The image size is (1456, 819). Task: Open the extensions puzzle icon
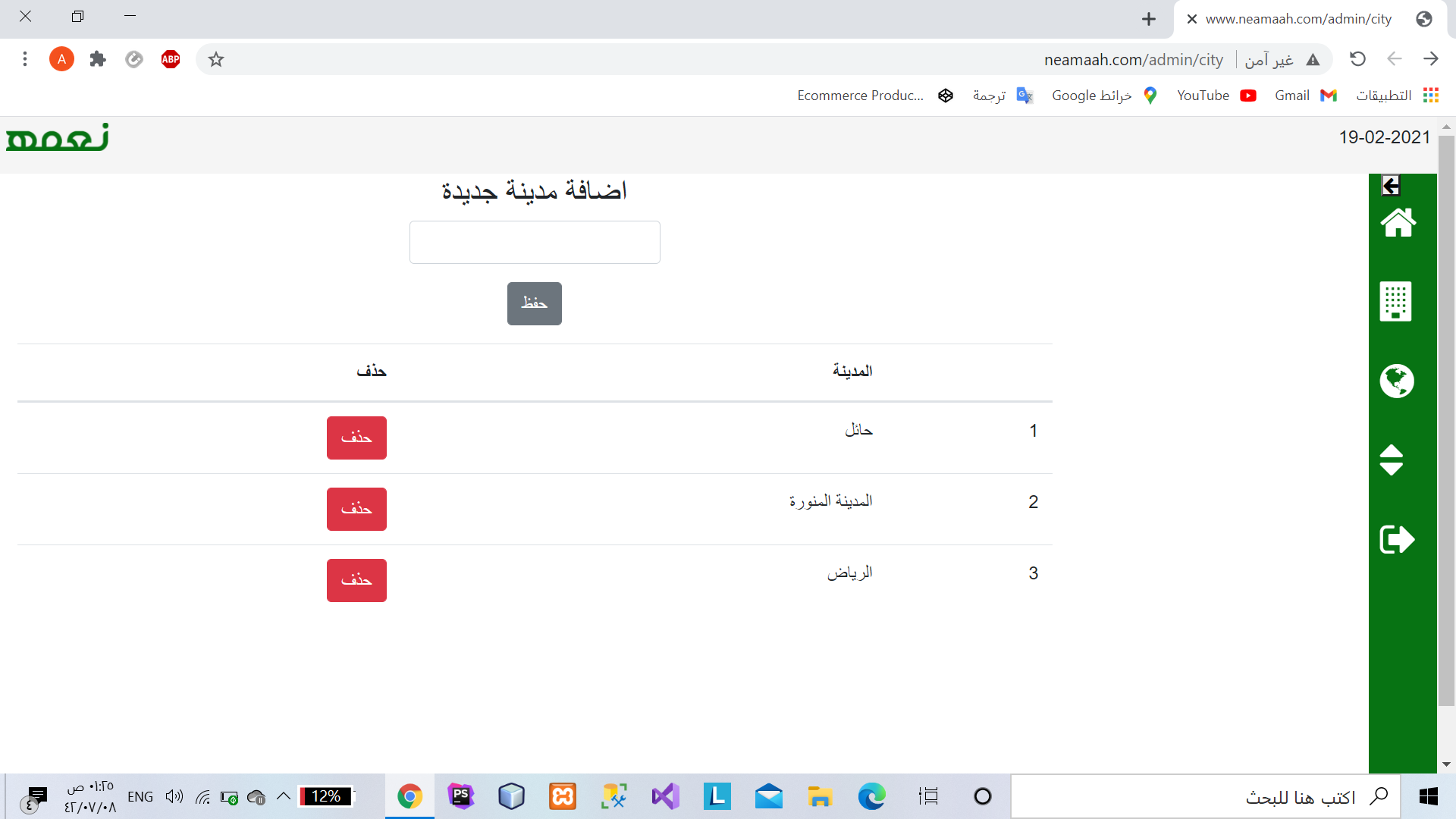click(x=98, y=59)
